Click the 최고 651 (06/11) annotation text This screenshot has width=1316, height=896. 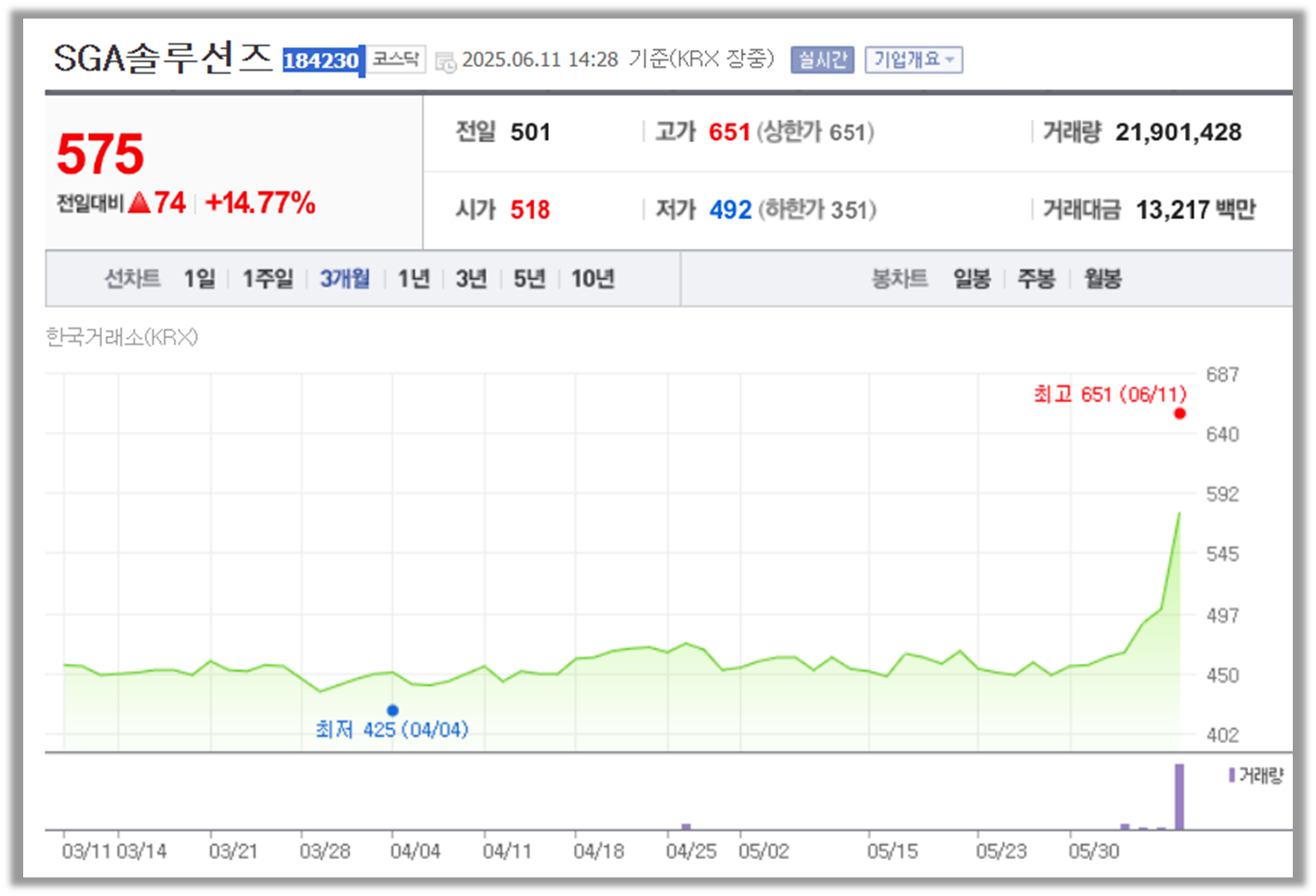coord(1110,394)
